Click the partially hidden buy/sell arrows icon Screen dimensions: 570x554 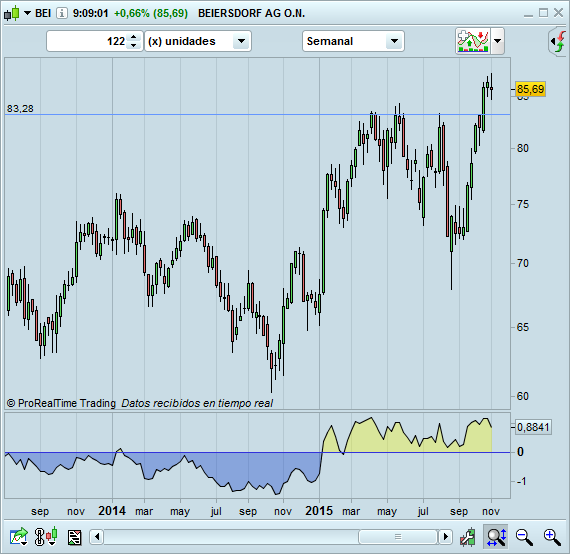tap(559, 41)
